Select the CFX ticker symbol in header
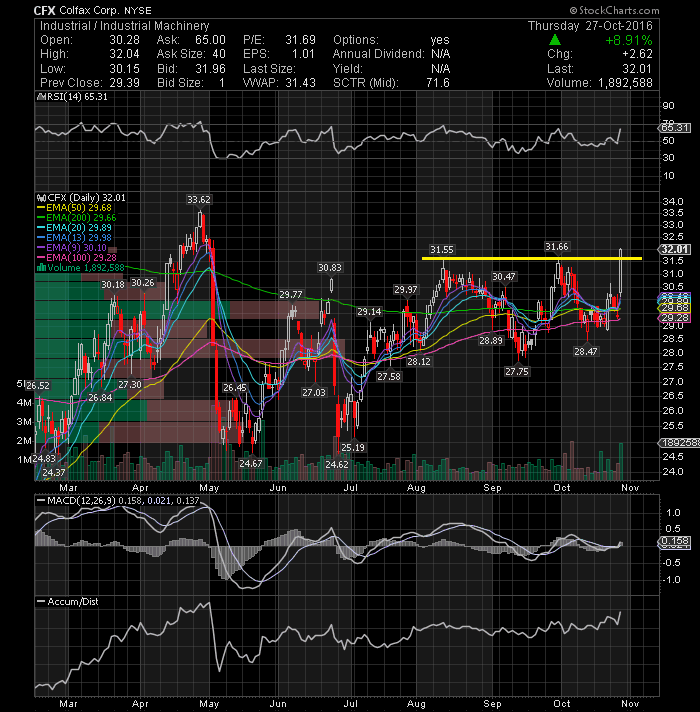Viewport: 700px width, 712px height. point(45,10)
